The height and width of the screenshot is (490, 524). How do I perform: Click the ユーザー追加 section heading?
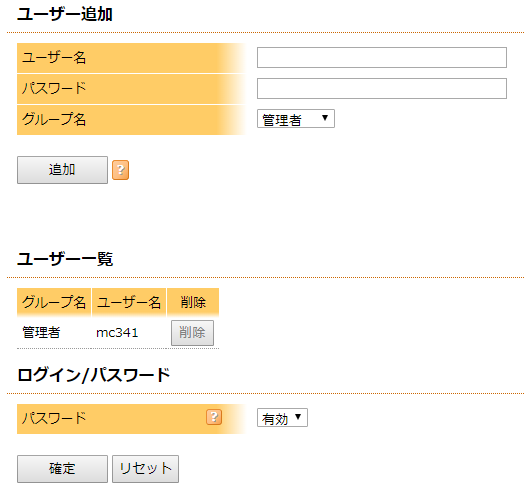click(65, 15)
